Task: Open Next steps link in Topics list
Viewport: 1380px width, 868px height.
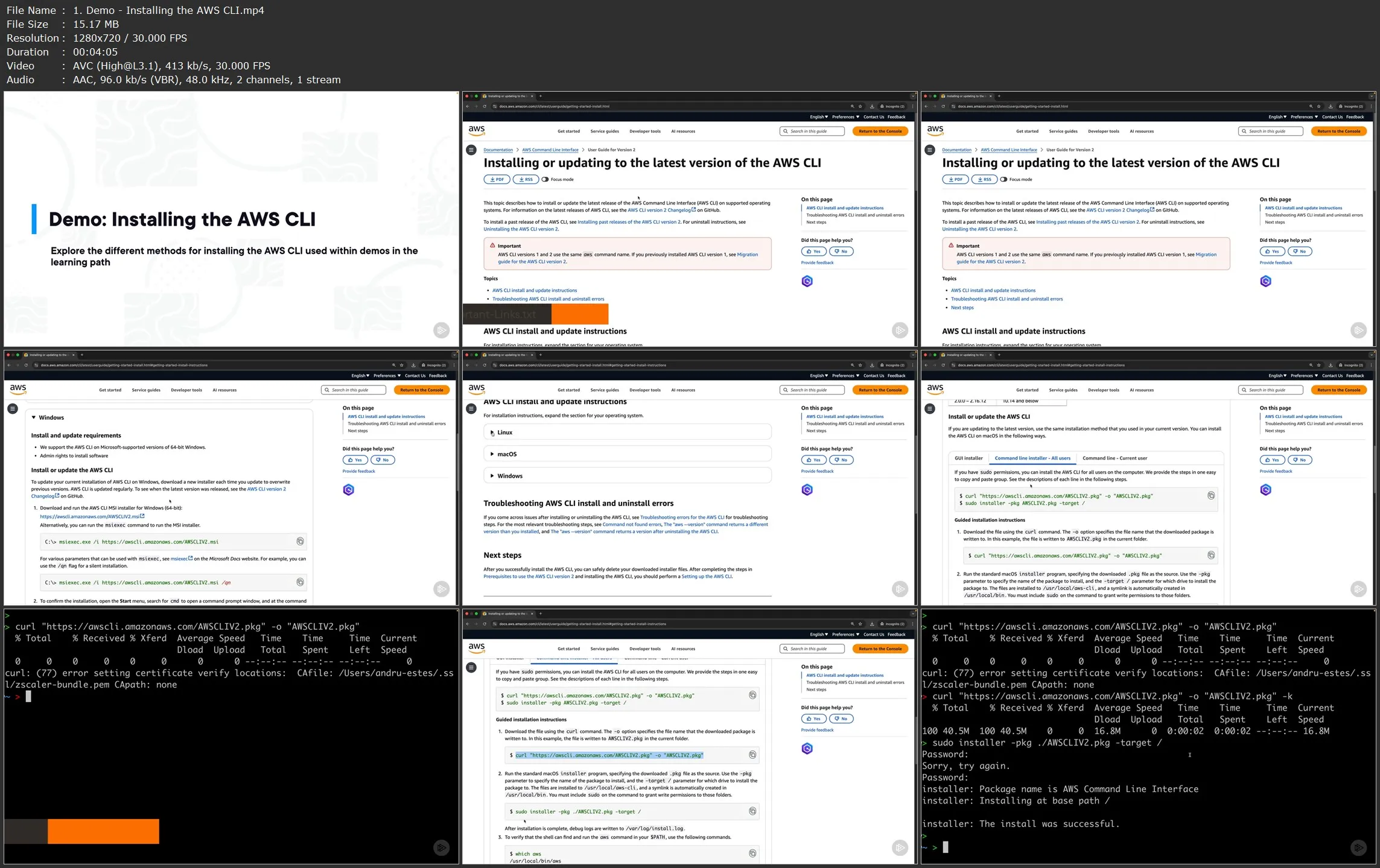Action: point(962,308)
